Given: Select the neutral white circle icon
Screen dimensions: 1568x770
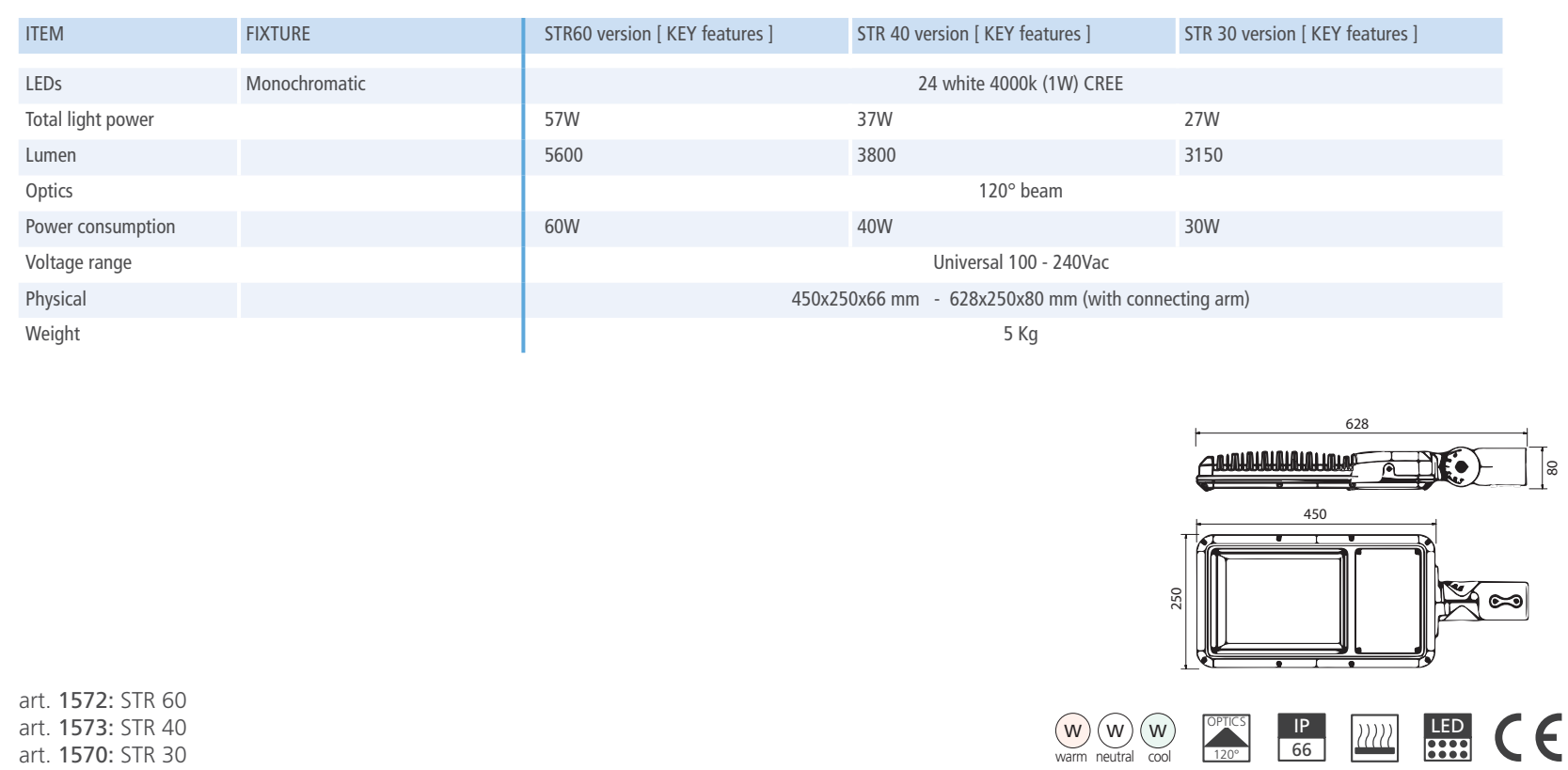Looking at the screenshot, I should pos(1115,731).
